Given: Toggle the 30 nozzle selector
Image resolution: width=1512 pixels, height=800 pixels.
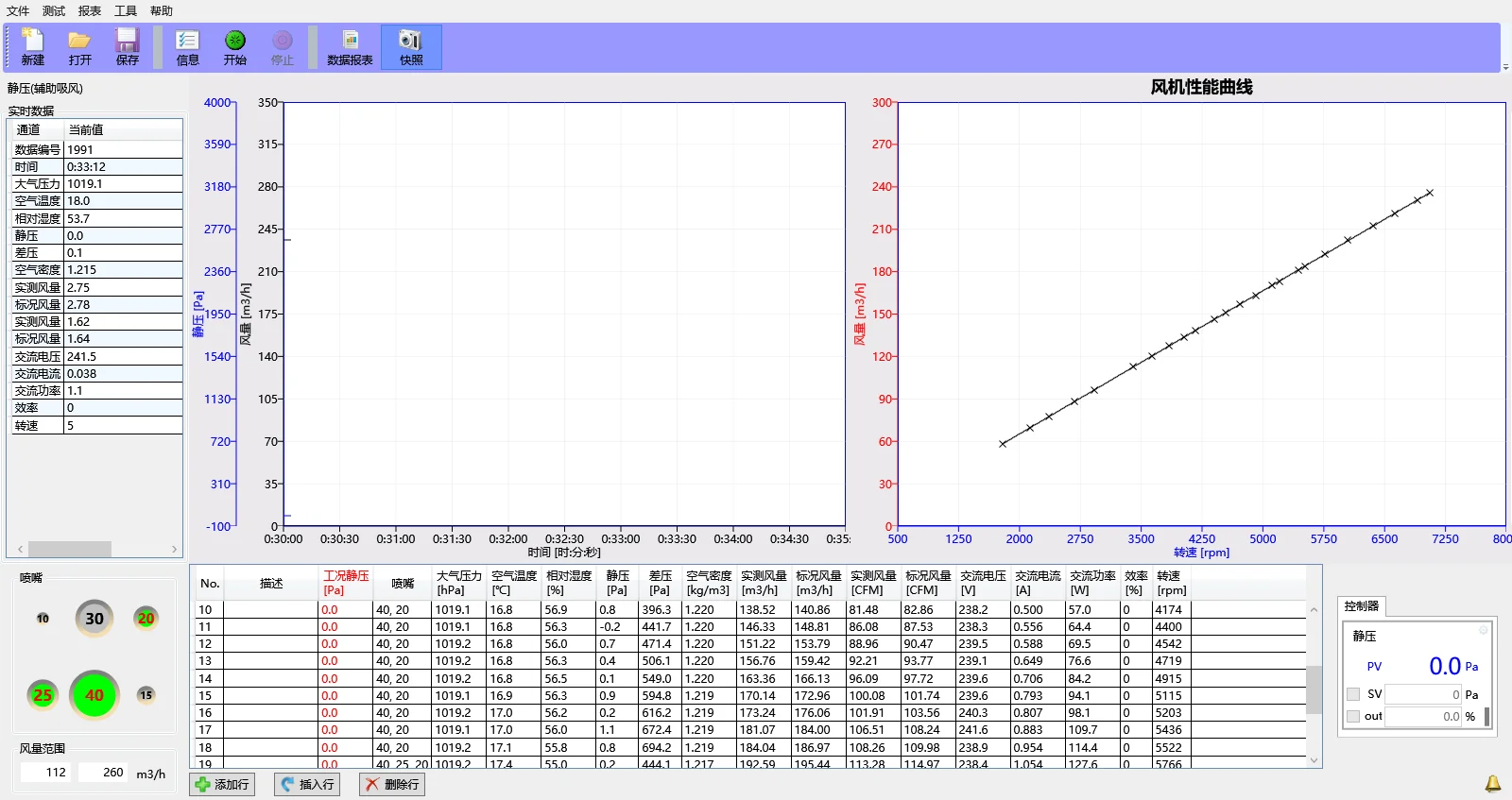Looking at the screenshot, I should click(94, 619).
